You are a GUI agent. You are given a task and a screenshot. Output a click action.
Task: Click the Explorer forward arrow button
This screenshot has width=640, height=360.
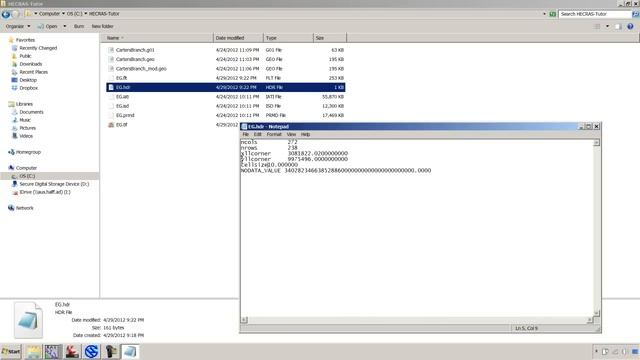[x=16, y=14]
